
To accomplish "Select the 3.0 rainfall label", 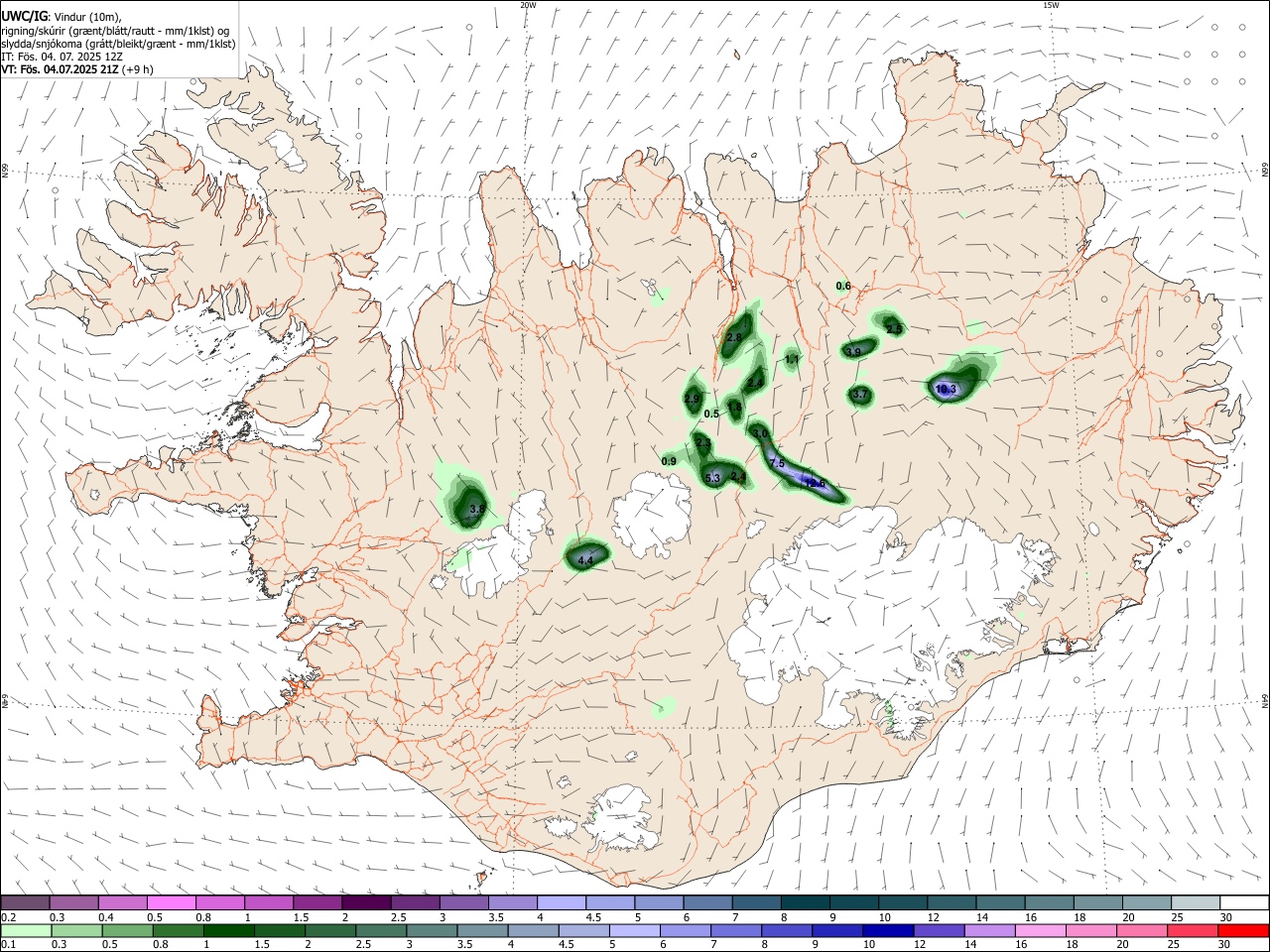I will click(x=760, y=434).
